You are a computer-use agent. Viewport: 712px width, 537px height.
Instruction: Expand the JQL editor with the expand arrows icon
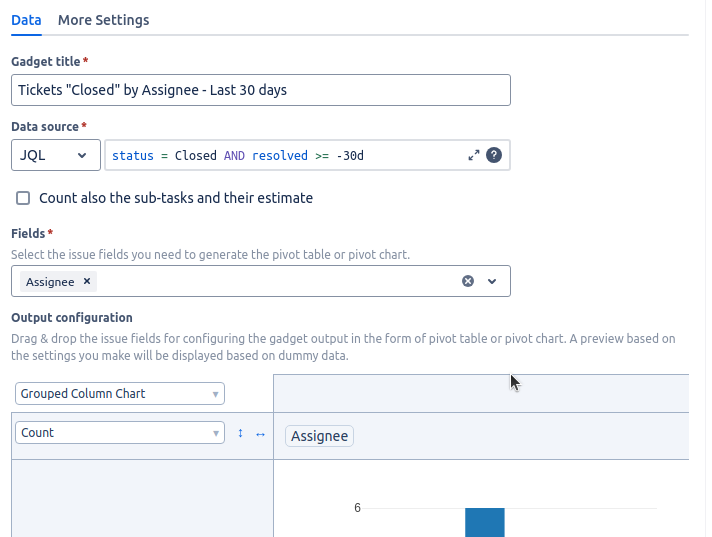(474, 155)
